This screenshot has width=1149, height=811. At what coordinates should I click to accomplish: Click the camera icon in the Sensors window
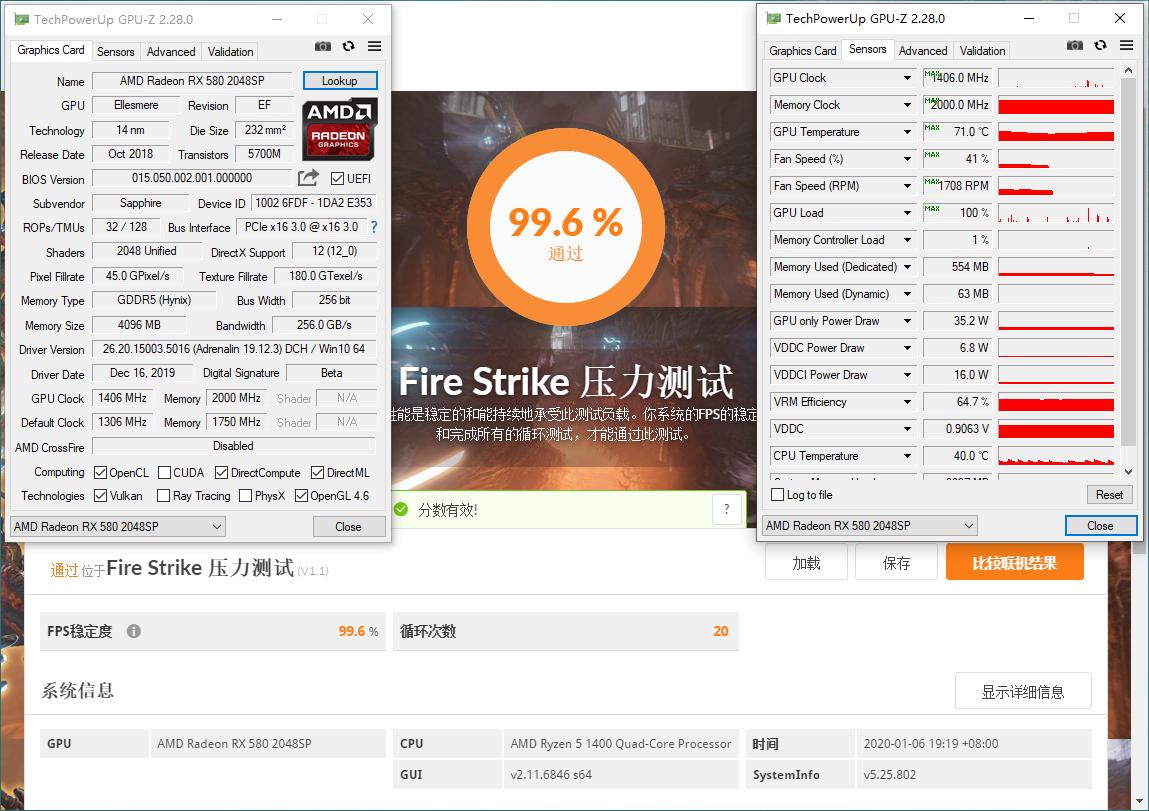pos(1074,45)
